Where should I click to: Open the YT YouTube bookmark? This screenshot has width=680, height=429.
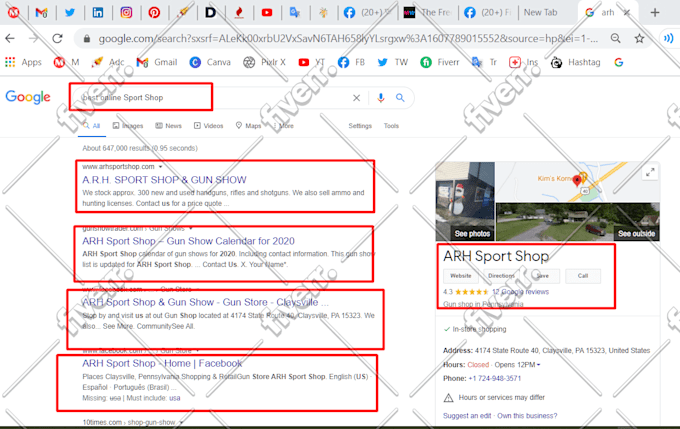311,62
